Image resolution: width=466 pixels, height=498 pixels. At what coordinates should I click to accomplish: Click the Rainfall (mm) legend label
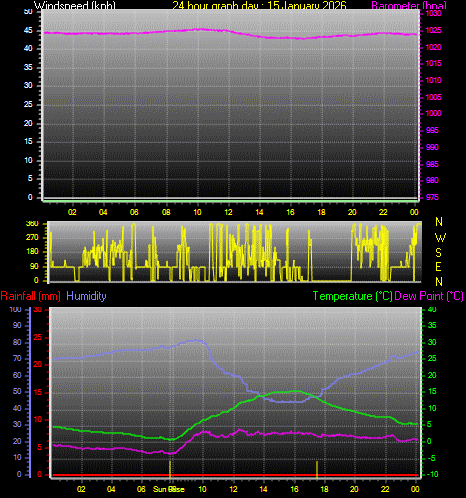tap(31, 296)
